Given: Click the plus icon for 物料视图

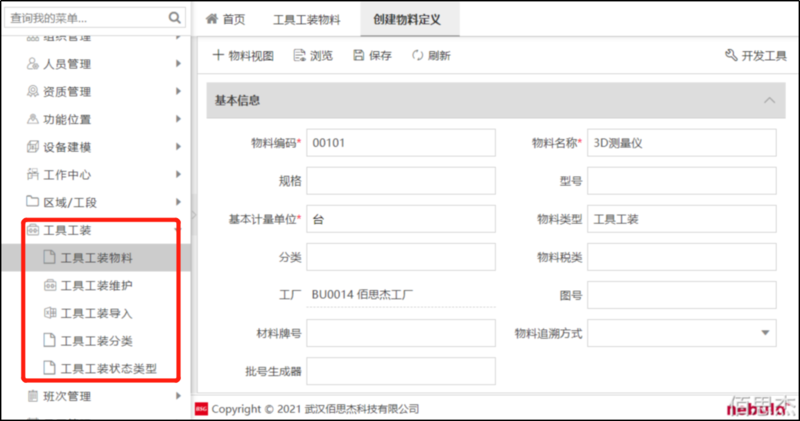Looking at the screenshot, I should coord(218,55).
